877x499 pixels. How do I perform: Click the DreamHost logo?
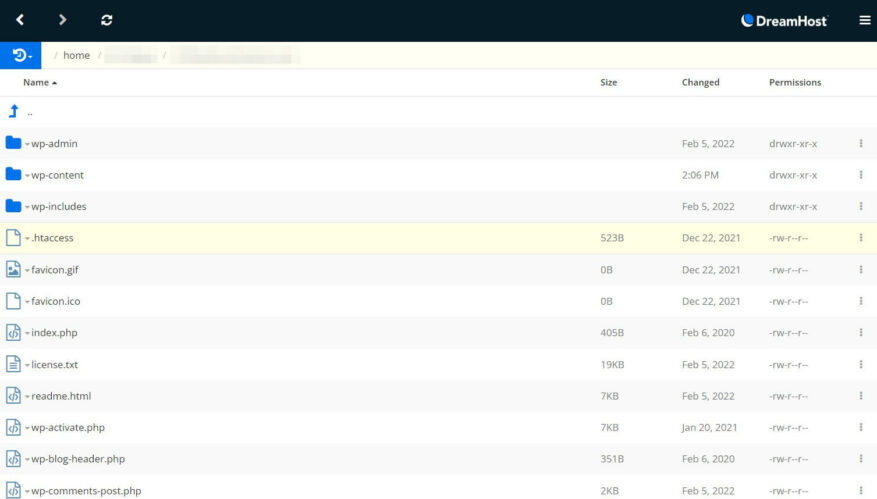tap(784, 20)
